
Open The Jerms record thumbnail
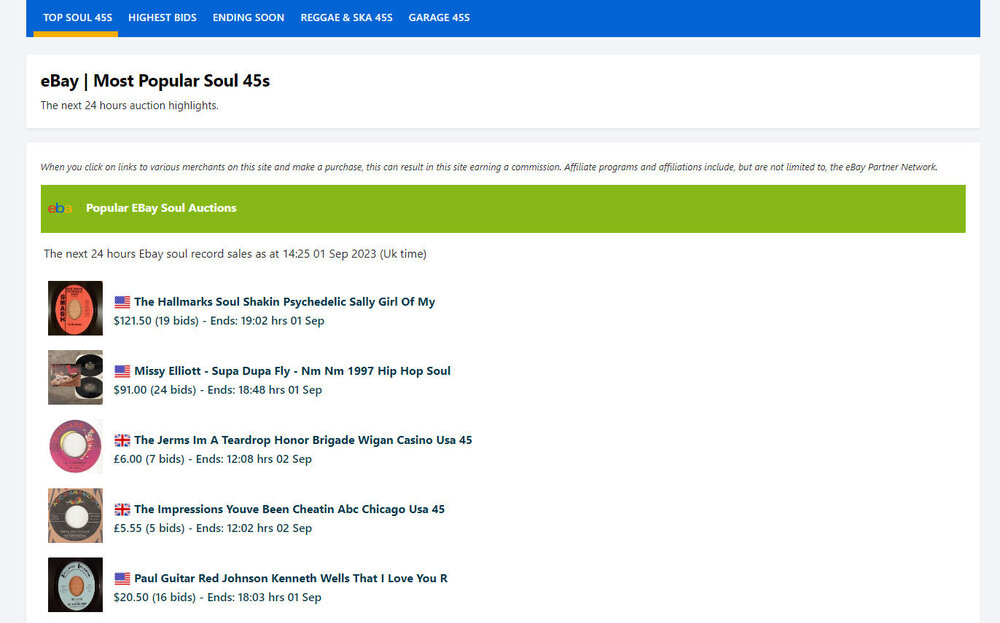pyautogui.click(x=75, y=446)
